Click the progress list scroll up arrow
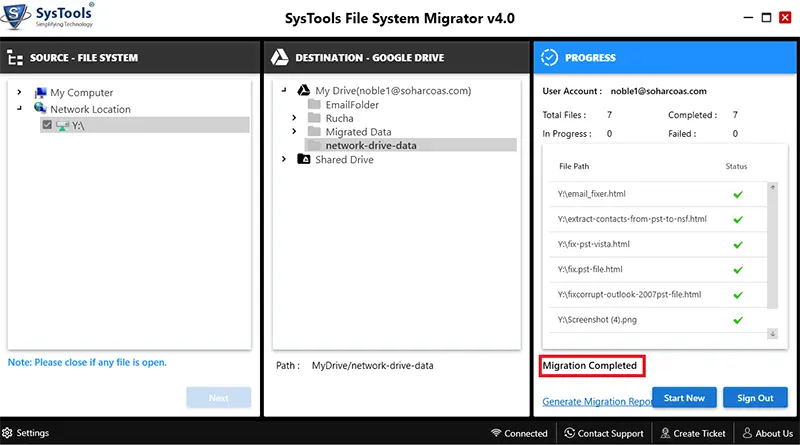Screen dimensions: 800x445 tap(772, 188)
